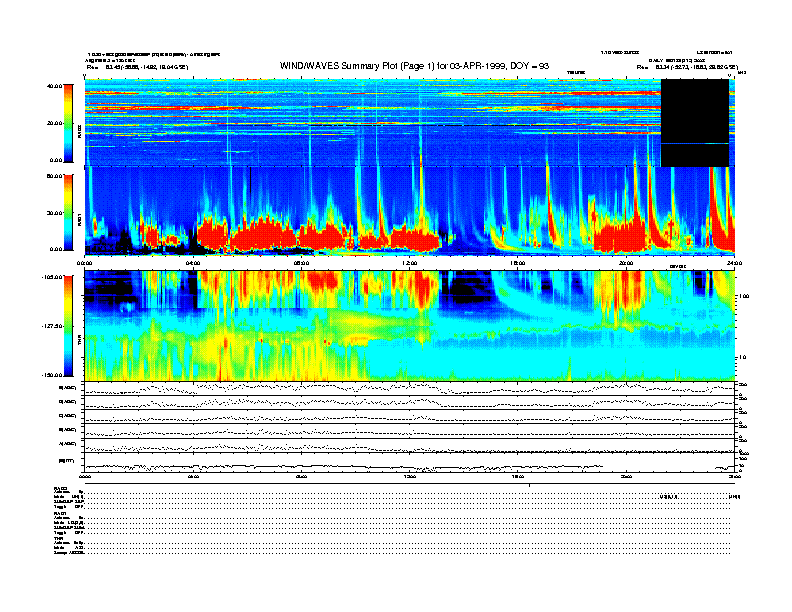
Task: Click the 10 label on TNR right axis
Action: pos(743,358)
